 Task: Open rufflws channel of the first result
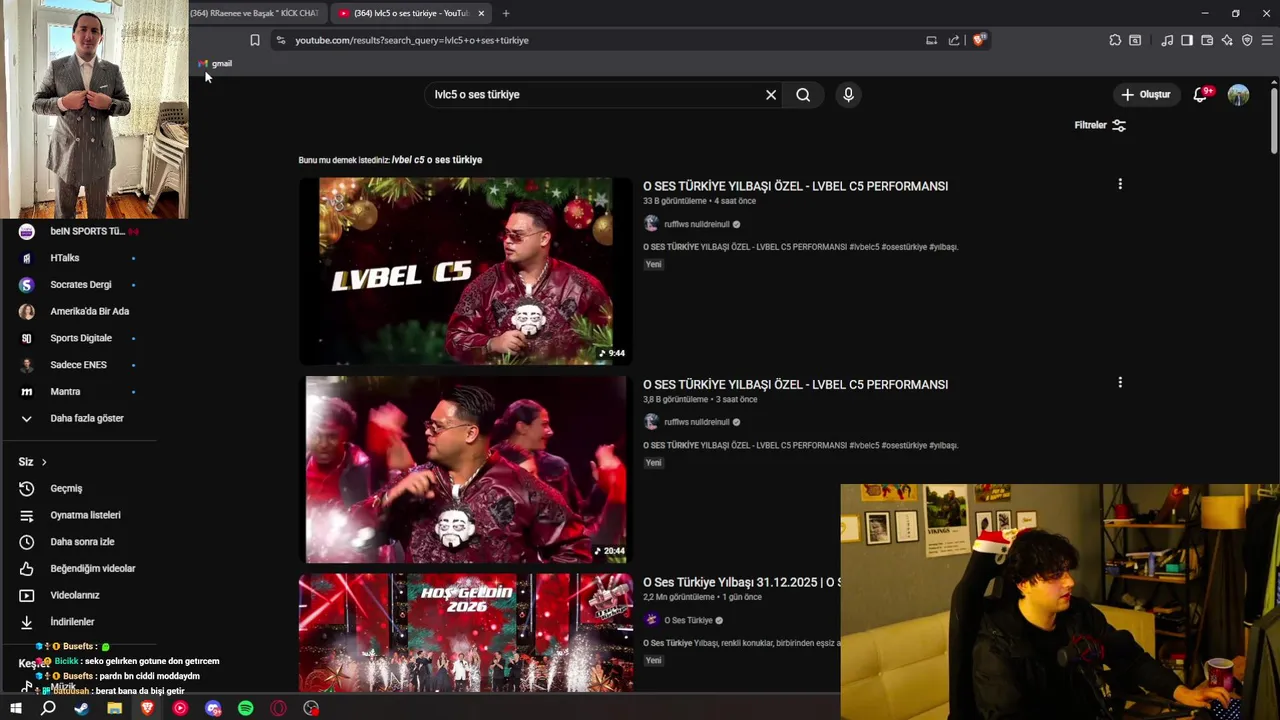click(x=697, y=224)
